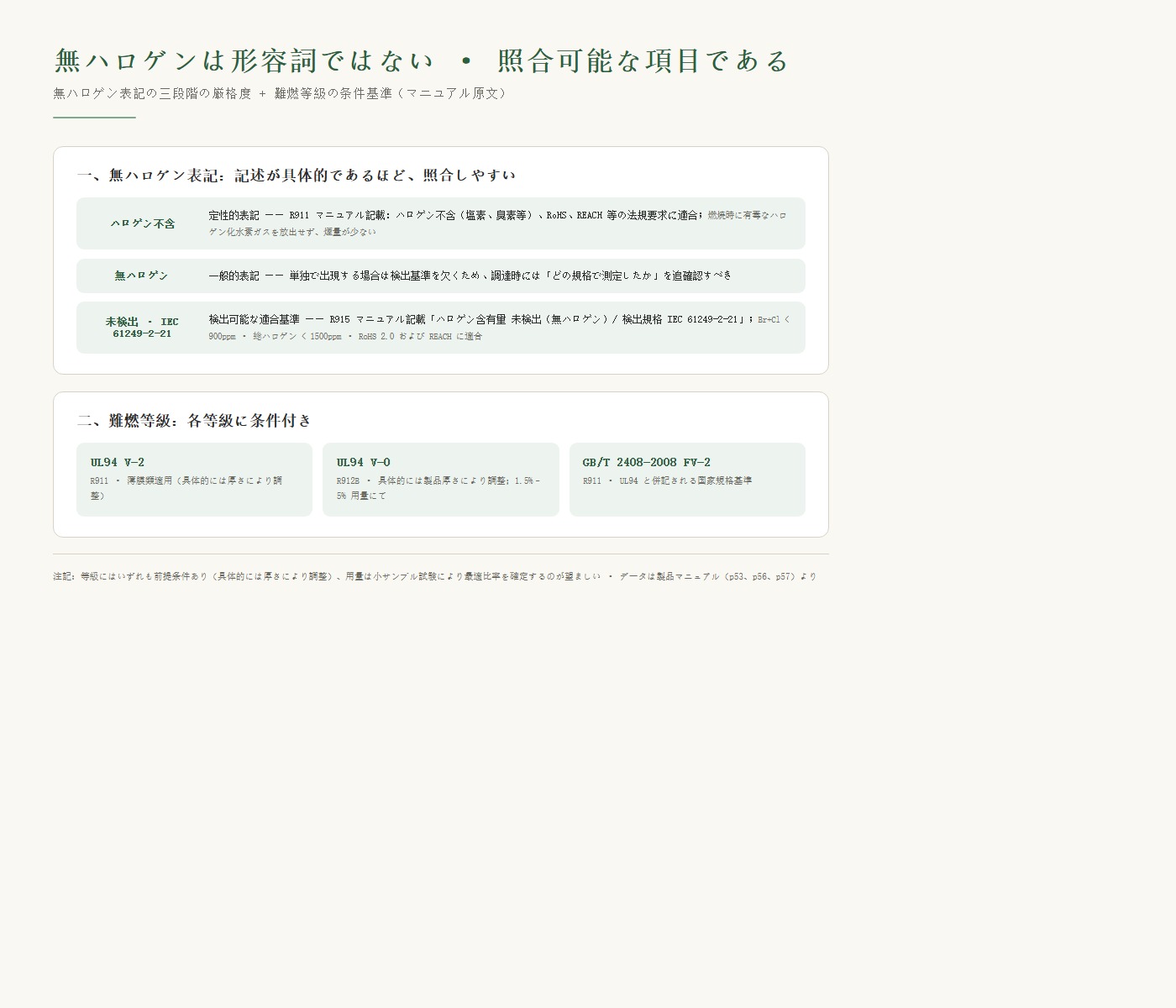
Task: Click the card title "GB/T 2408-2008 FV-2"
Action: [x=646, y=463]
